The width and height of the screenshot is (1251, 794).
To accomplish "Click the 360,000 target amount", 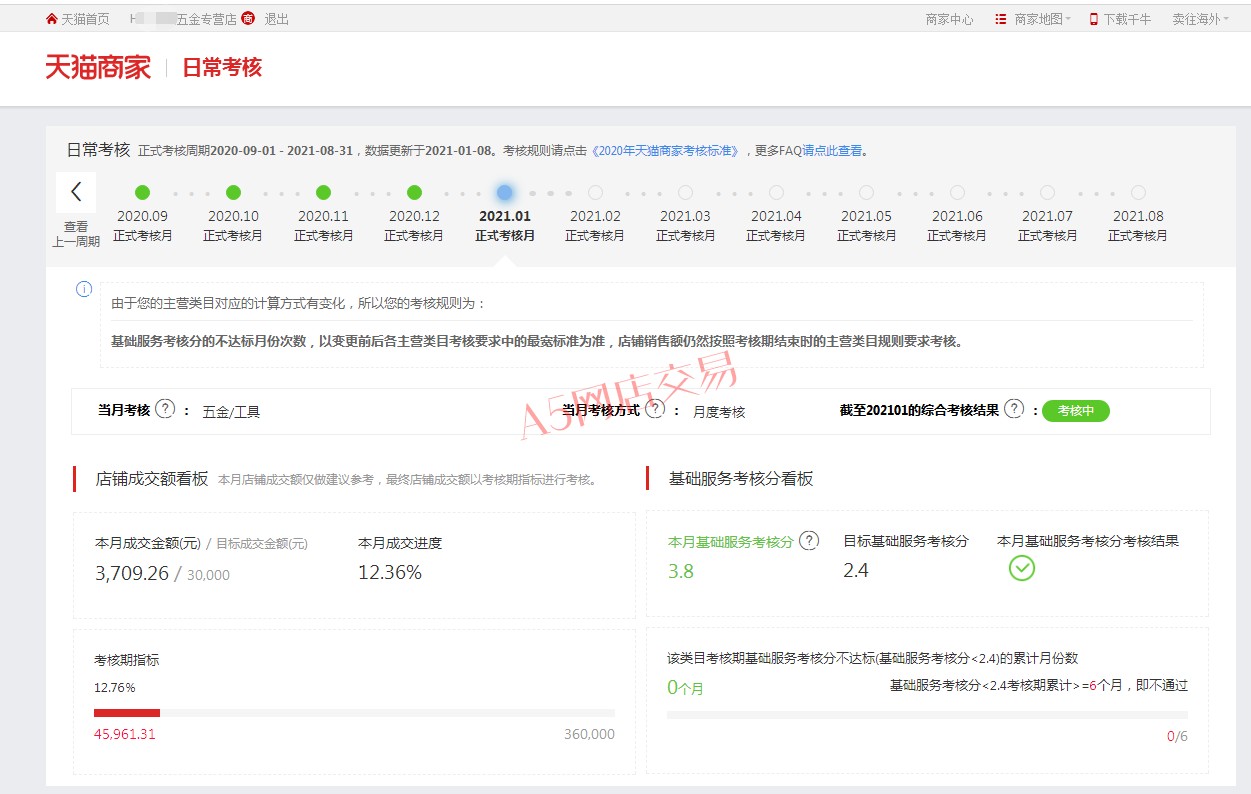I will (589, 734).
